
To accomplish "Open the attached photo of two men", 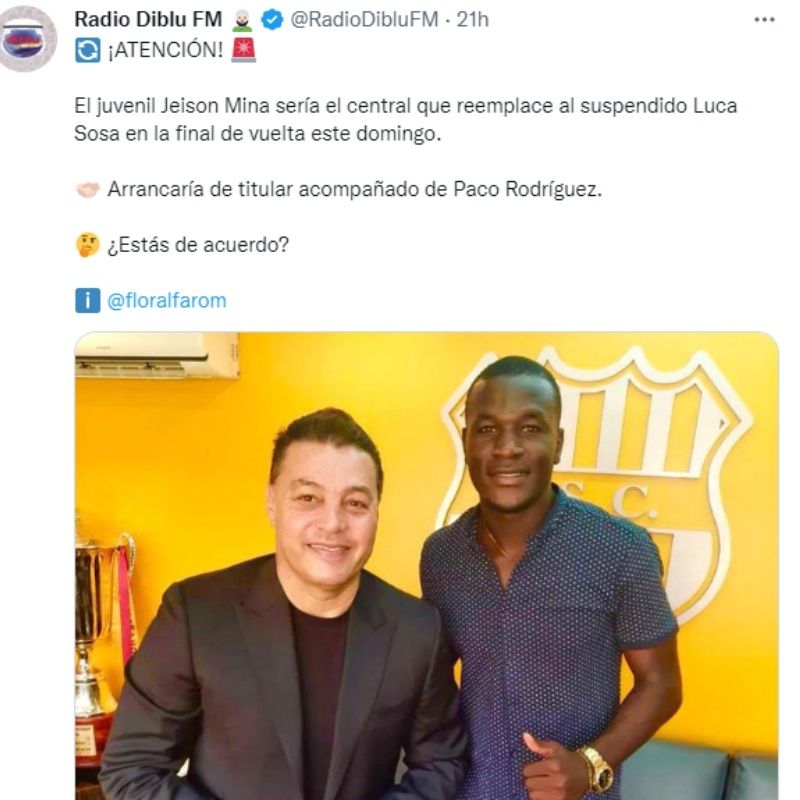I will pos(427,566).
